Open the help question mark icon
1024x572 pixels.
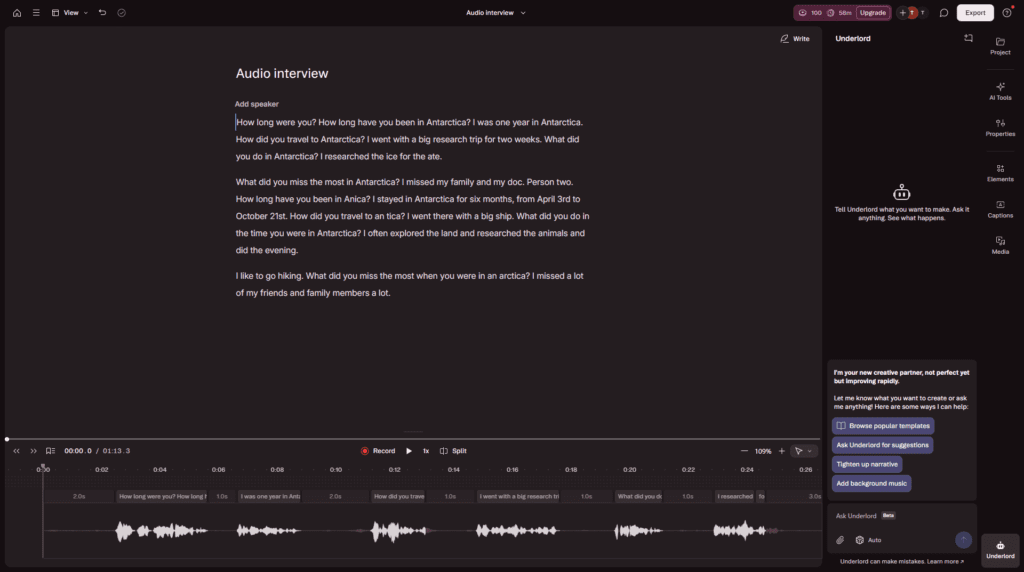[1007, 12]
